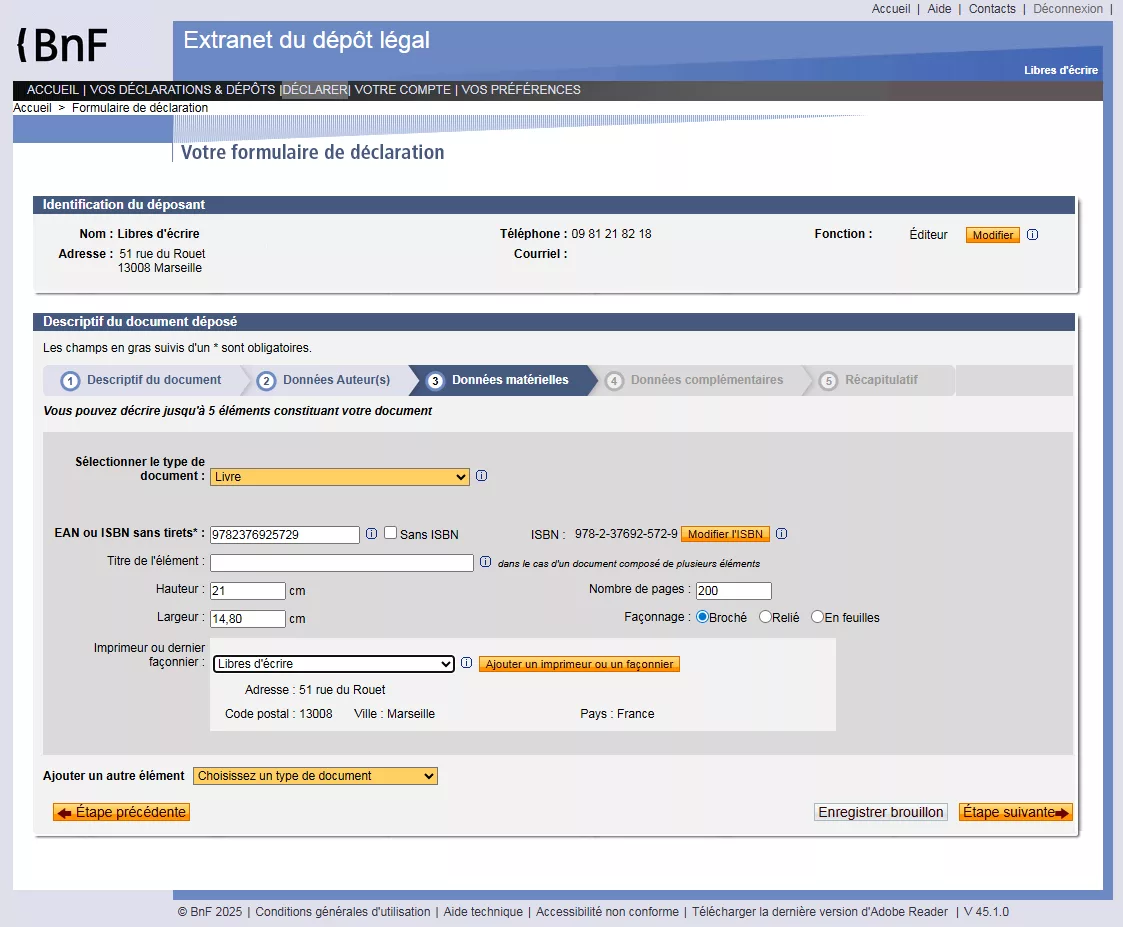Open the document type dropdown showing Livre
Screen dimensions: 1123x927
click(x=339, y=477)
